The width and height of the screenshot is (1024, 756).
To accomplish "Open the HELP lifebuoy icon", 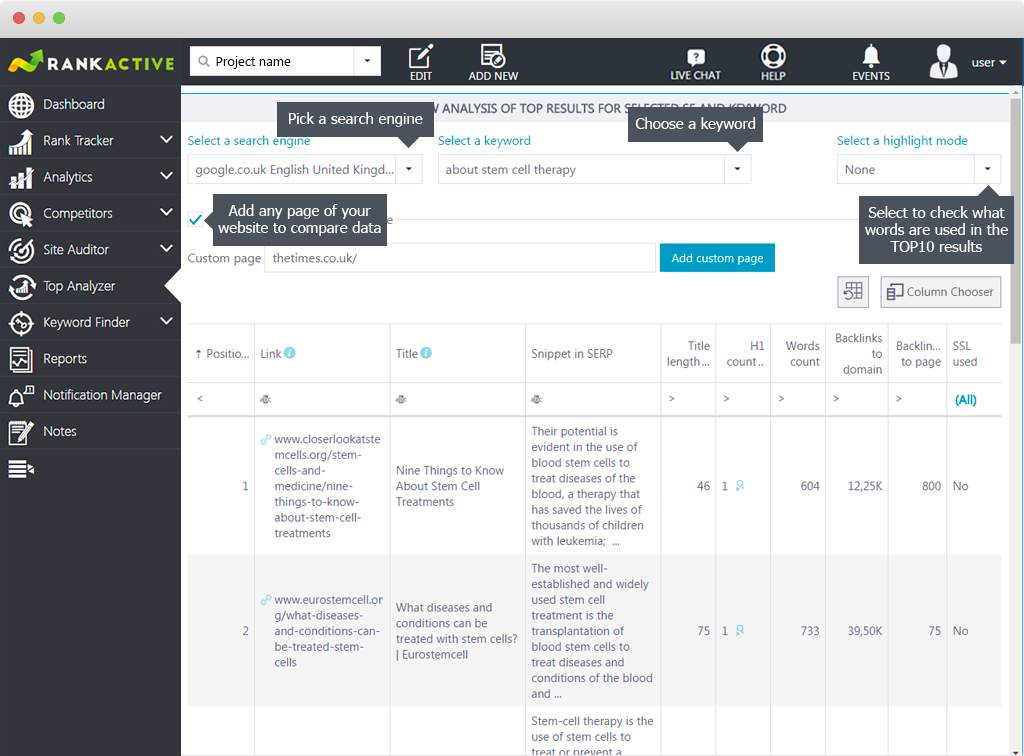I will click(x=773, y=63).
